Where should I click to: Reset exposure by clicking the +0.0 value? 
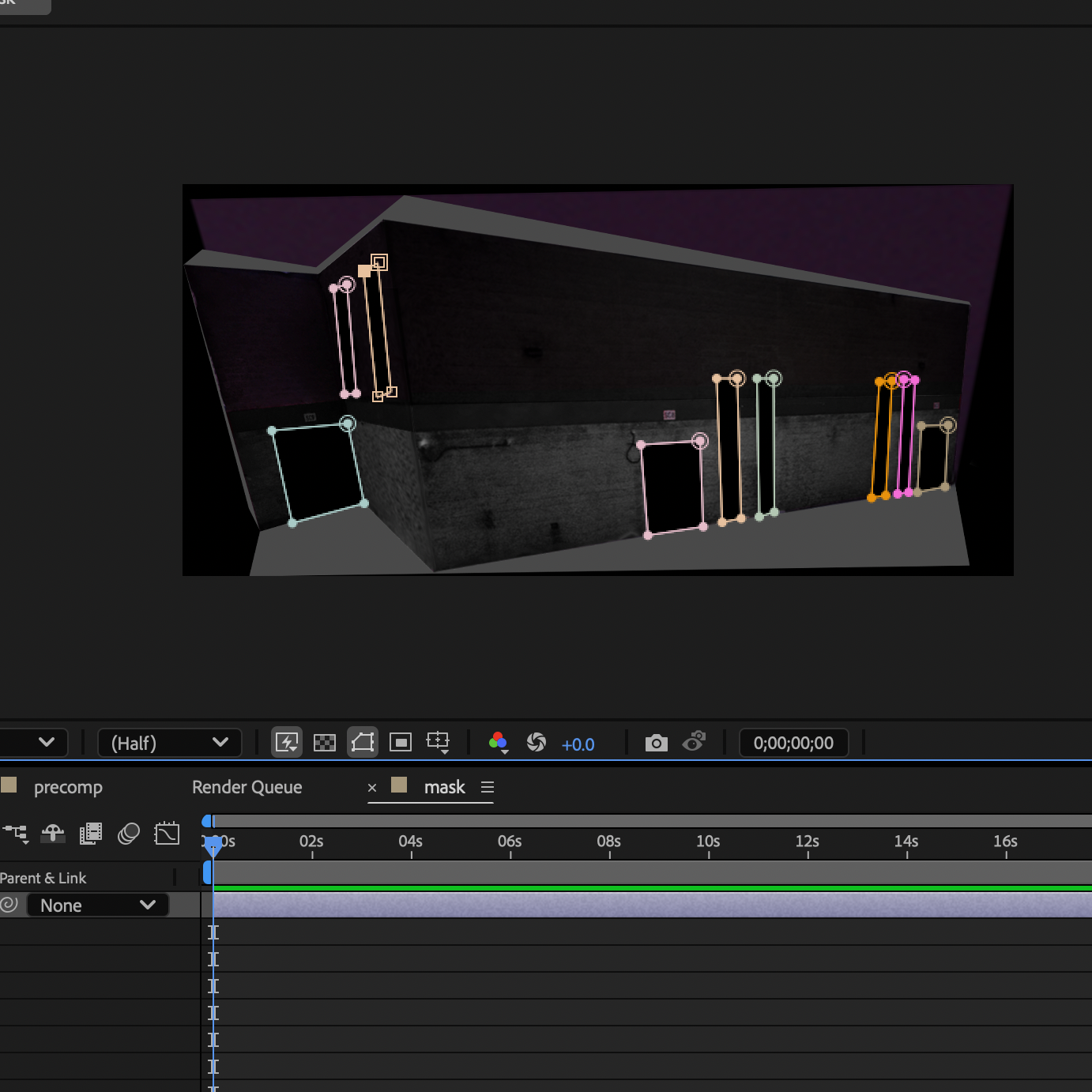click(x=578, y=744)
